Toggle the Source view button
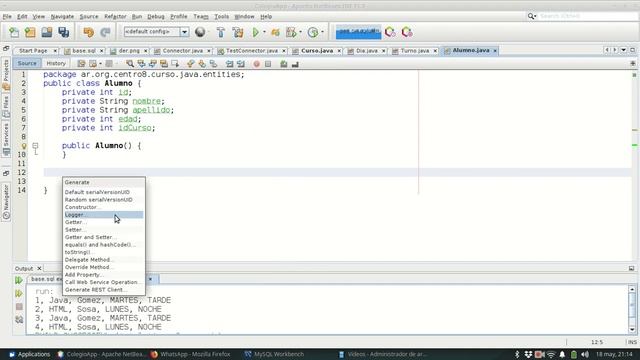The height and width of the screenshot is (360, 640). [x=27, y=63]
